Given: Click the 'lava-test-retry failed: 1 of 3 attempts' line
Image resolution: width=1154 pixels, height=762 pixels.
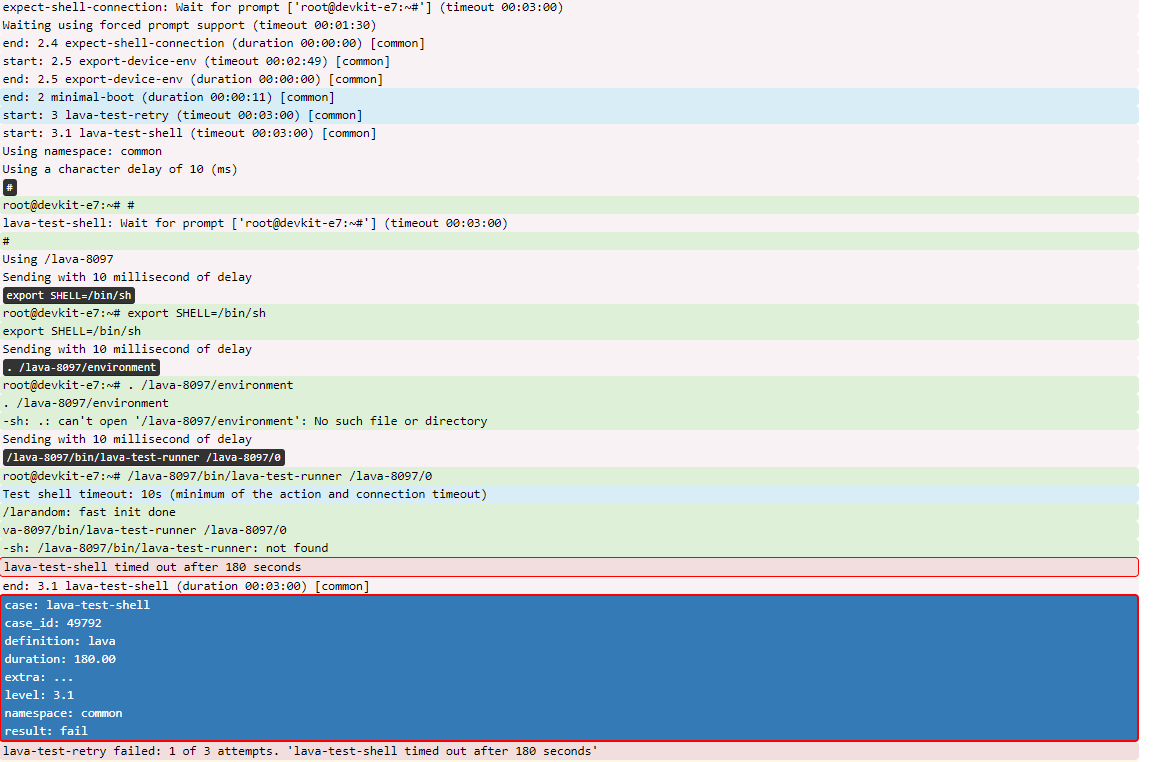Looking at the screenshot, I should click(x=570, y=751).
